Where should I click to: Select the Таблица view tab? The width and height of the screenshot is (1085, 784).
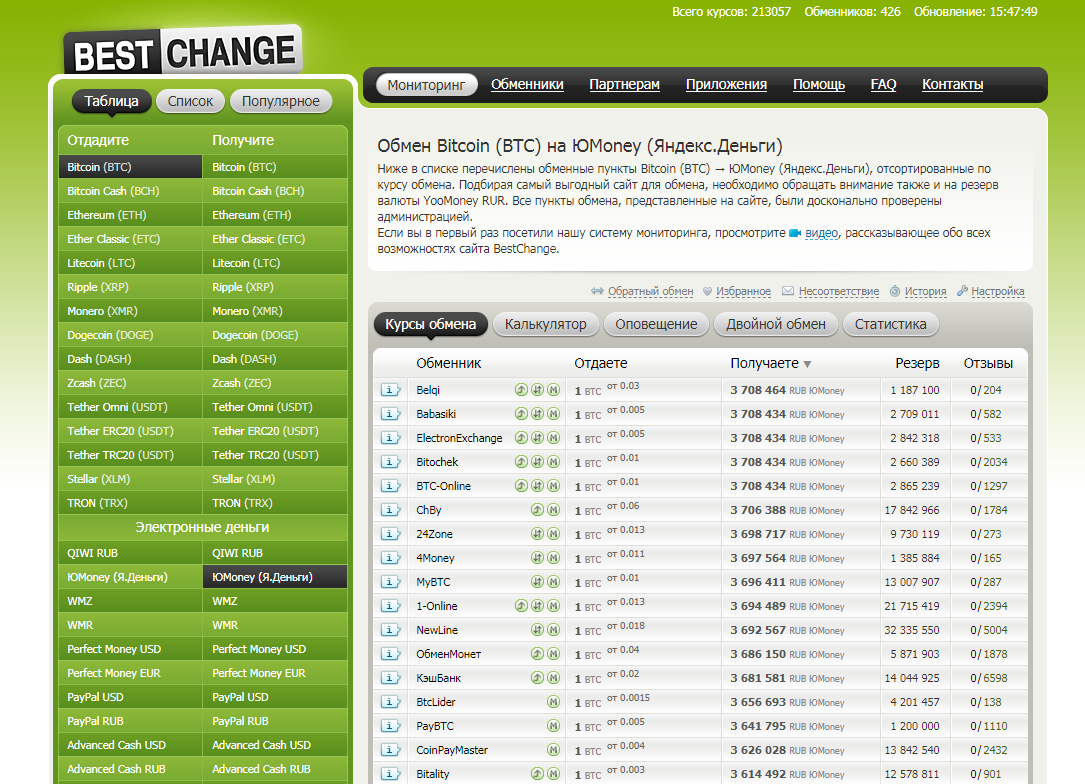[111, 101]
